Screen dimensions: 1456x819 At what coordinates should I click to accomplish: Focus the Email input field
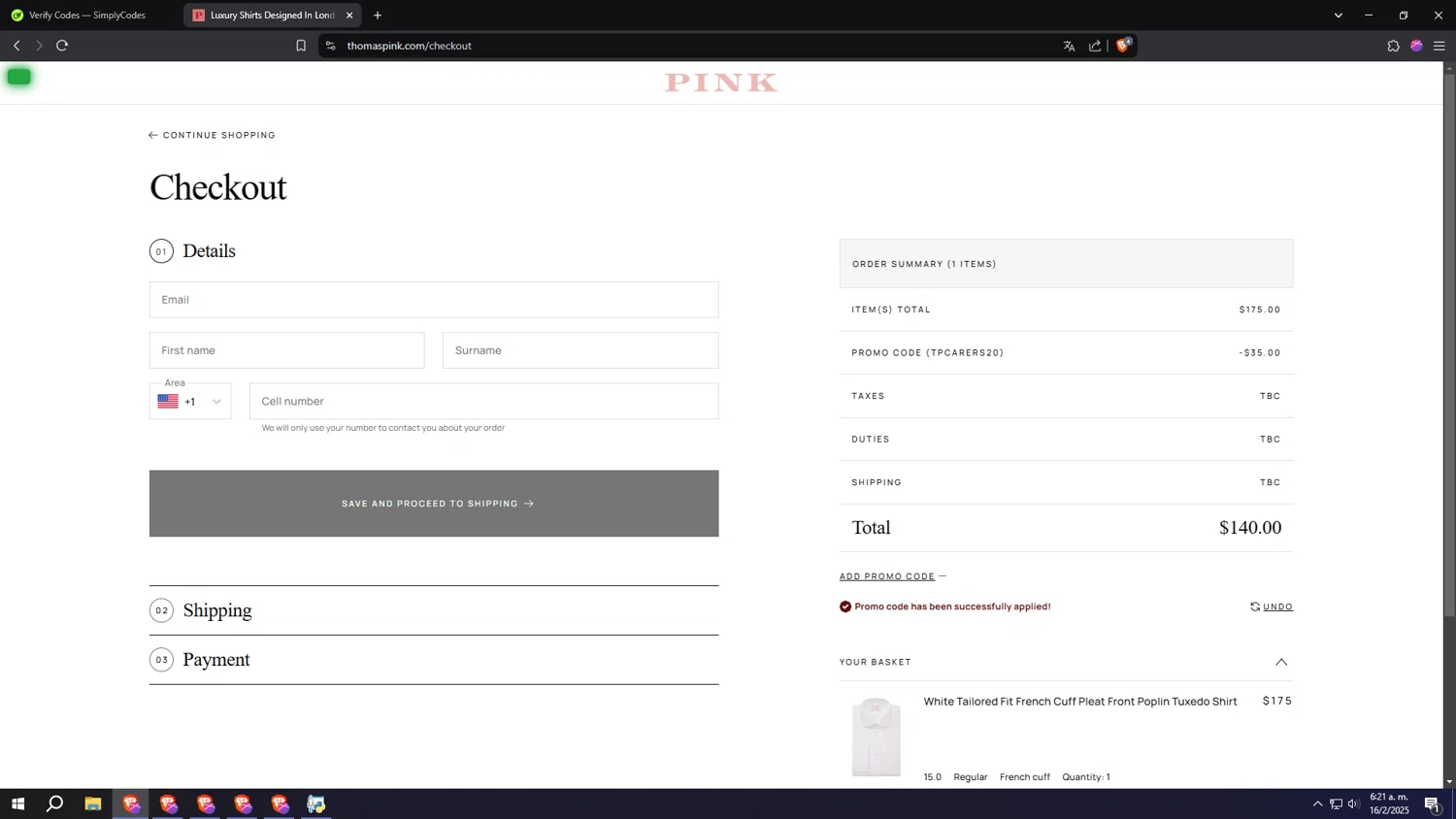click(434, 300)
